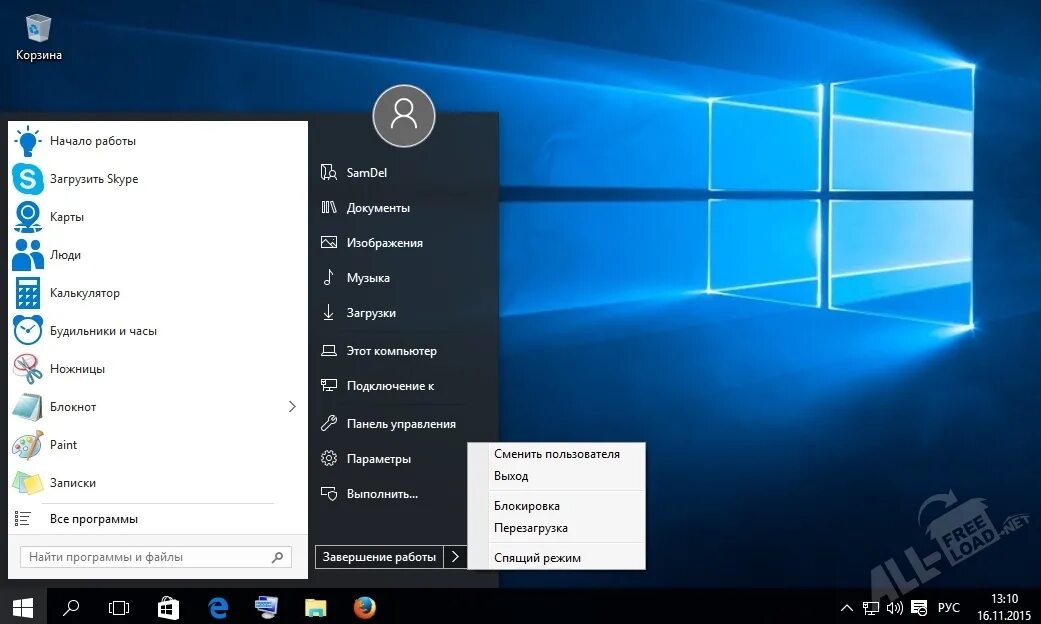
Task: Expand hidden tray icons arrow
Action: [x=845, y=607]
